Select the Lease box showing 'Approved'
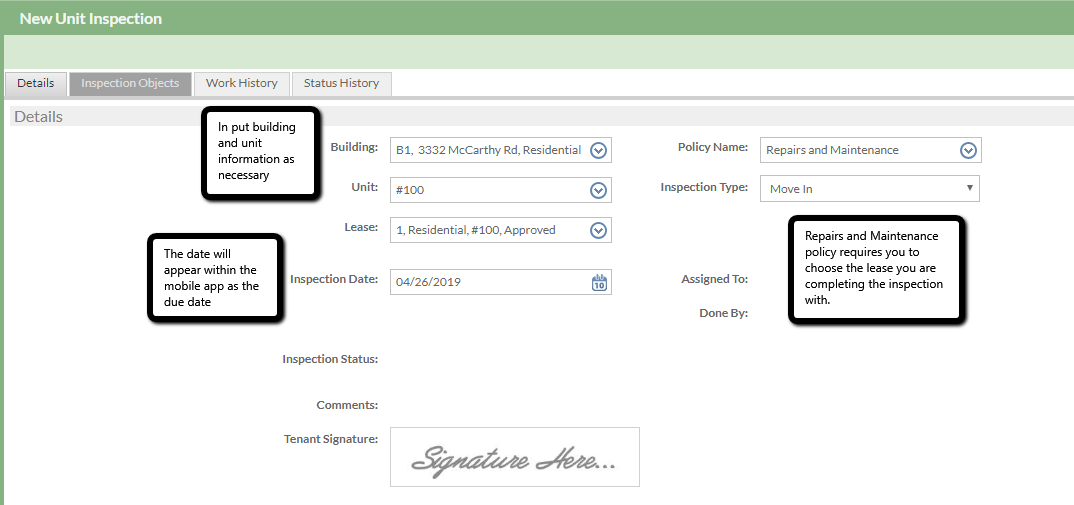This screenshot has height=505, width=1074. coord(488,231)
